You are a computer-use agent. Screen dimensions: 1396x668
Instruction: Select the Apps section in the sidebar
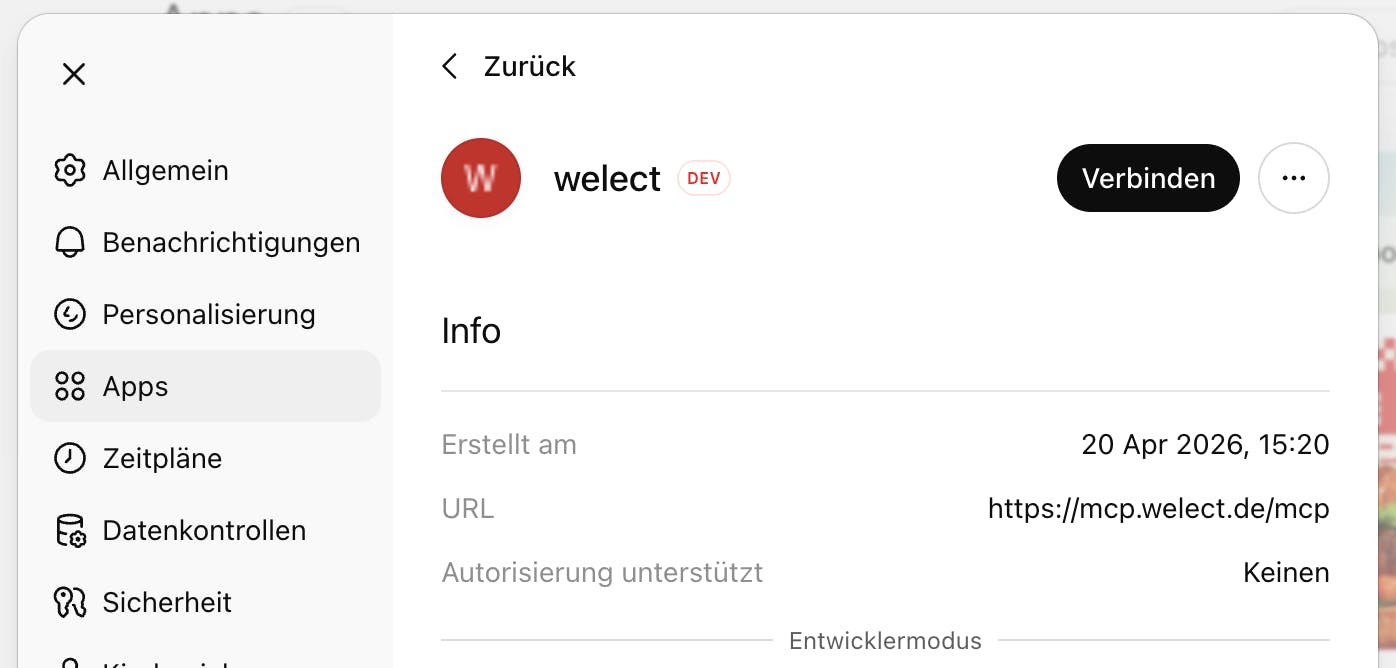pyautogui.click(x=135, y=386)
